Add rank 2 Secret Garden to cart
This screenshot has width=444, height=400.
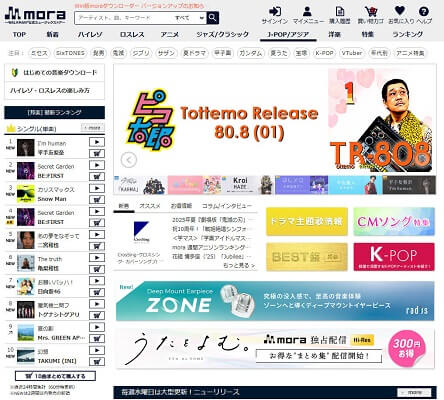[x=97, y=177]
